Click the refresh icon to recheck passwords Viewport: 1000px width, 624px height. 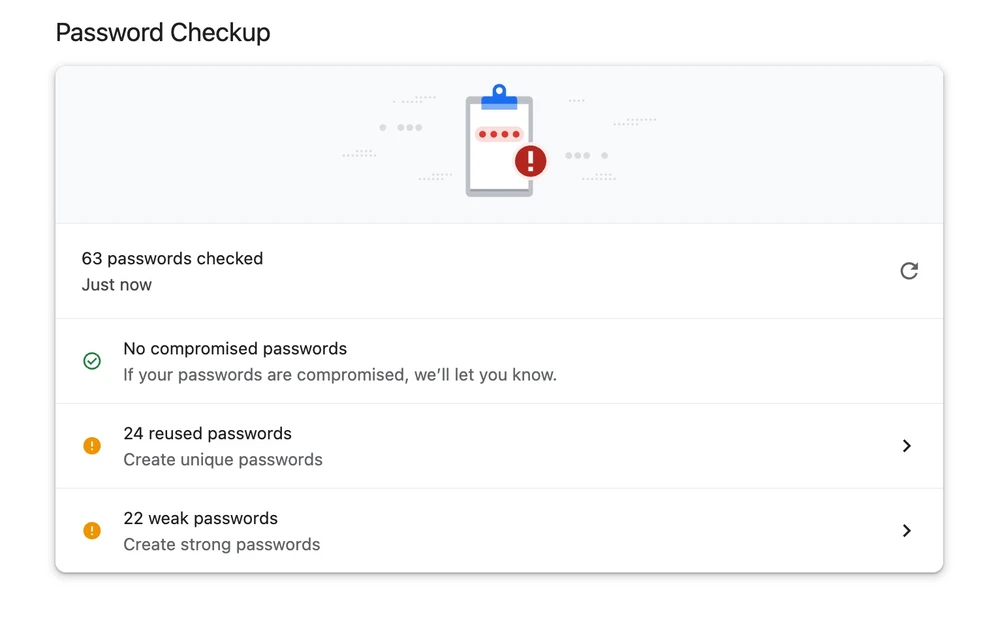point(909,271)
